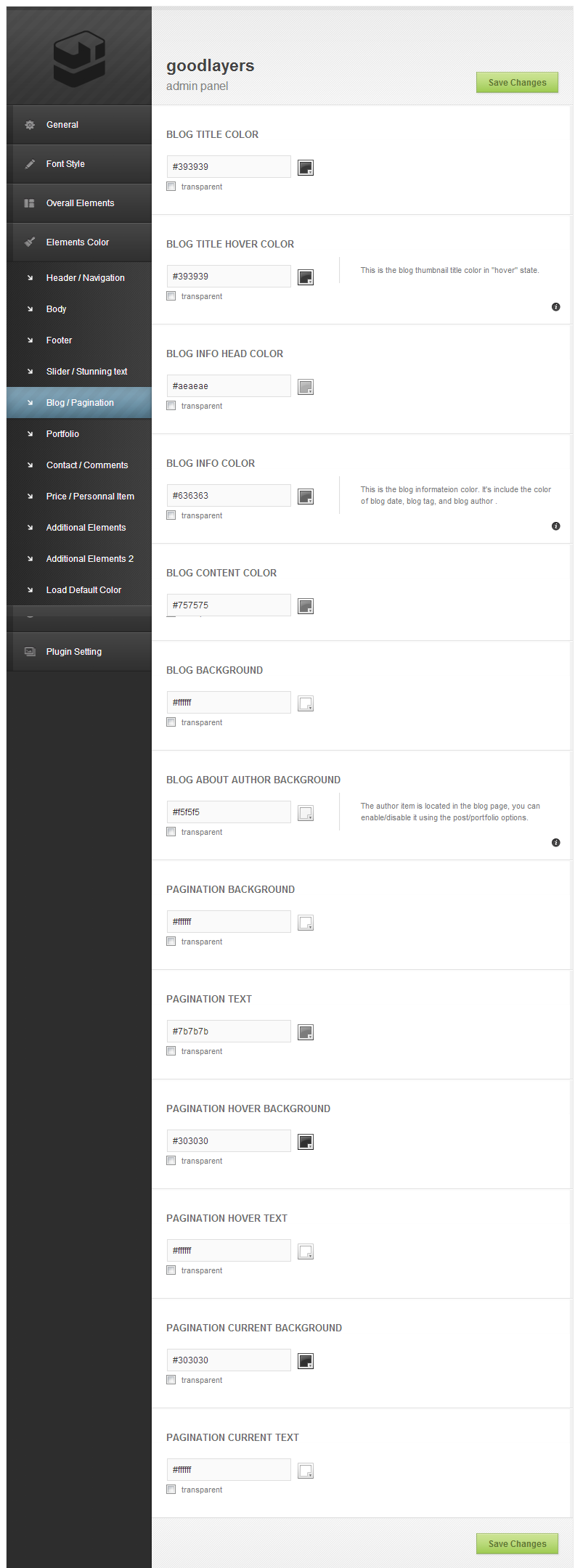Open the Blog Info Head Color picker dropdown
Viewport: 583px width, 1568px height.
pyautogui.click(x=306, y=387)
